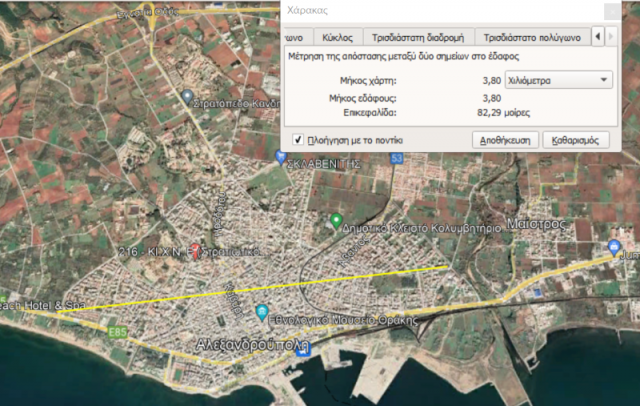Select the green Δημοτικό Κλειστό Κολυμβητήριο pin

click(x=336, y=221)
